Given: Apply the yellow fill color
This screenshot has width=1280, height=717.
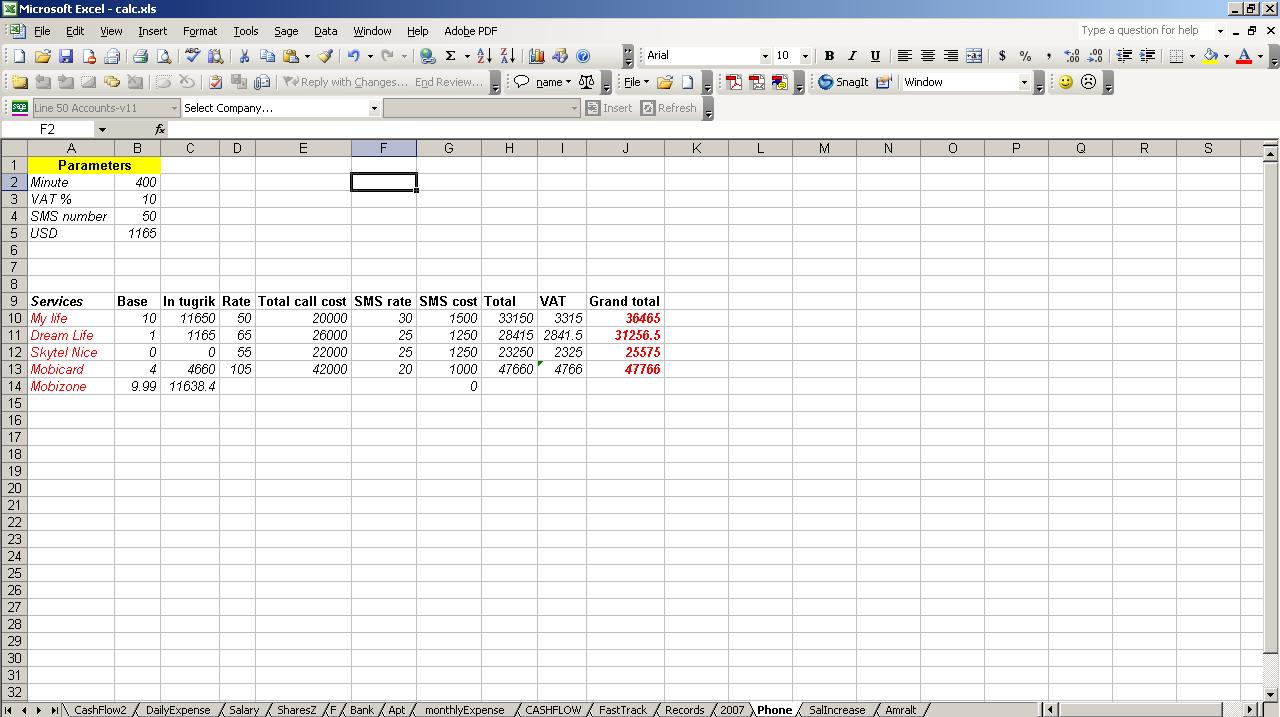Looking at the screenshot, I should pos(1211,56).
